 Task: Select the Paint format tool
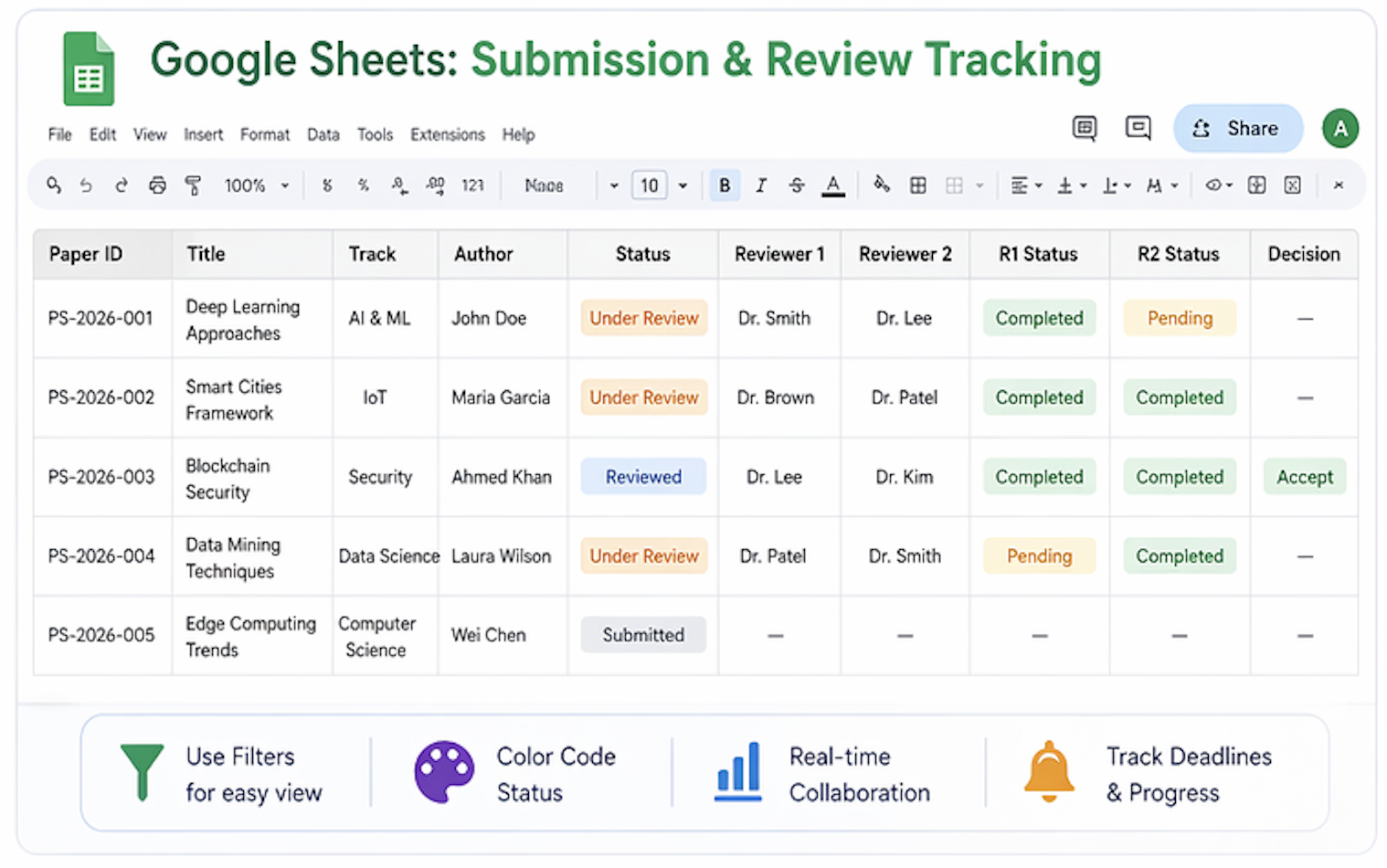click(193, 185)
